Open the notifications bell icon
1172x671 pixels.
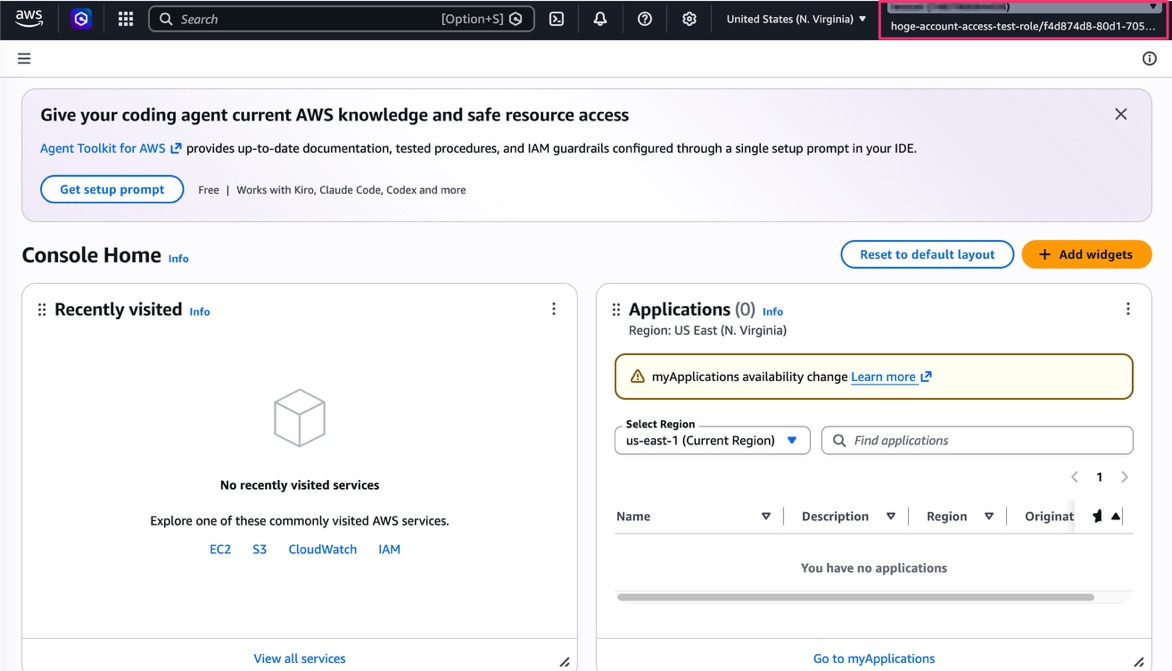(600, 19)
